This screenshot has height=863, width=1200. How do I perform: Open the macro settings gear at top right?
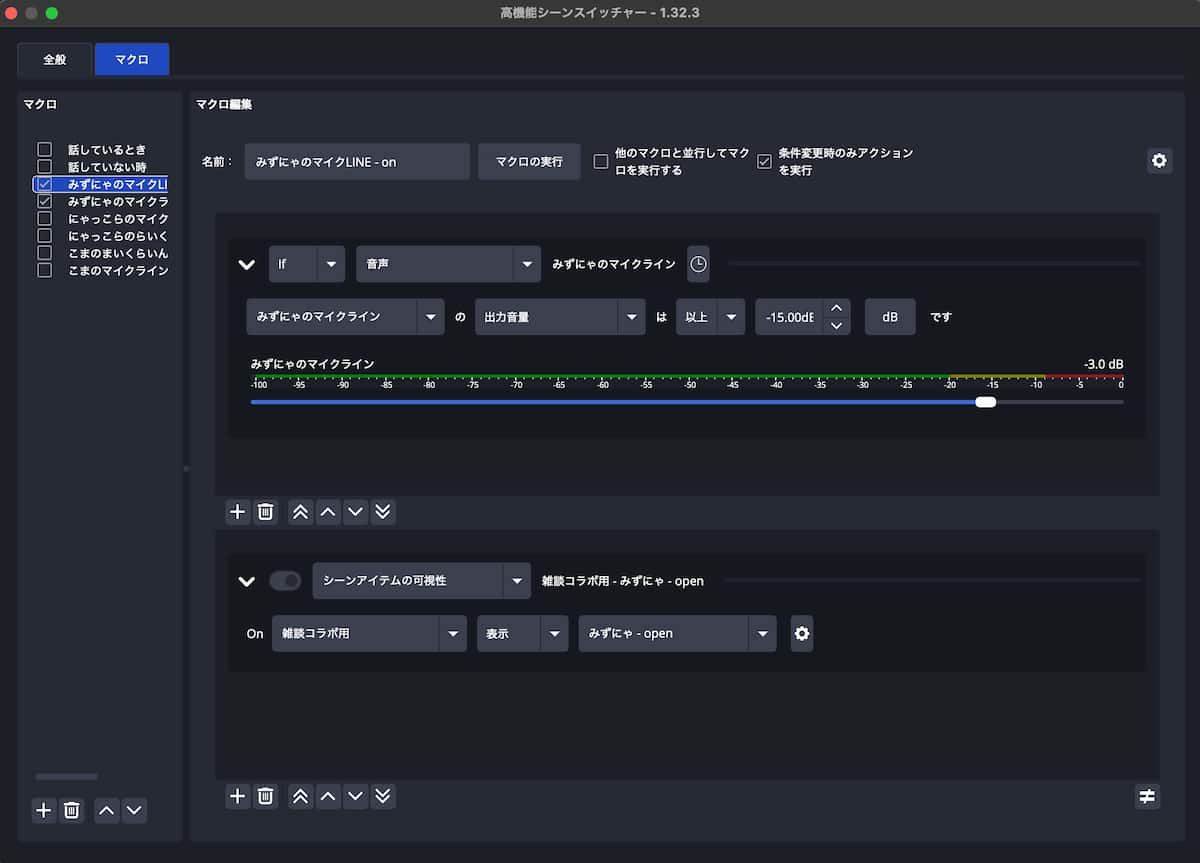point(1159,160)
